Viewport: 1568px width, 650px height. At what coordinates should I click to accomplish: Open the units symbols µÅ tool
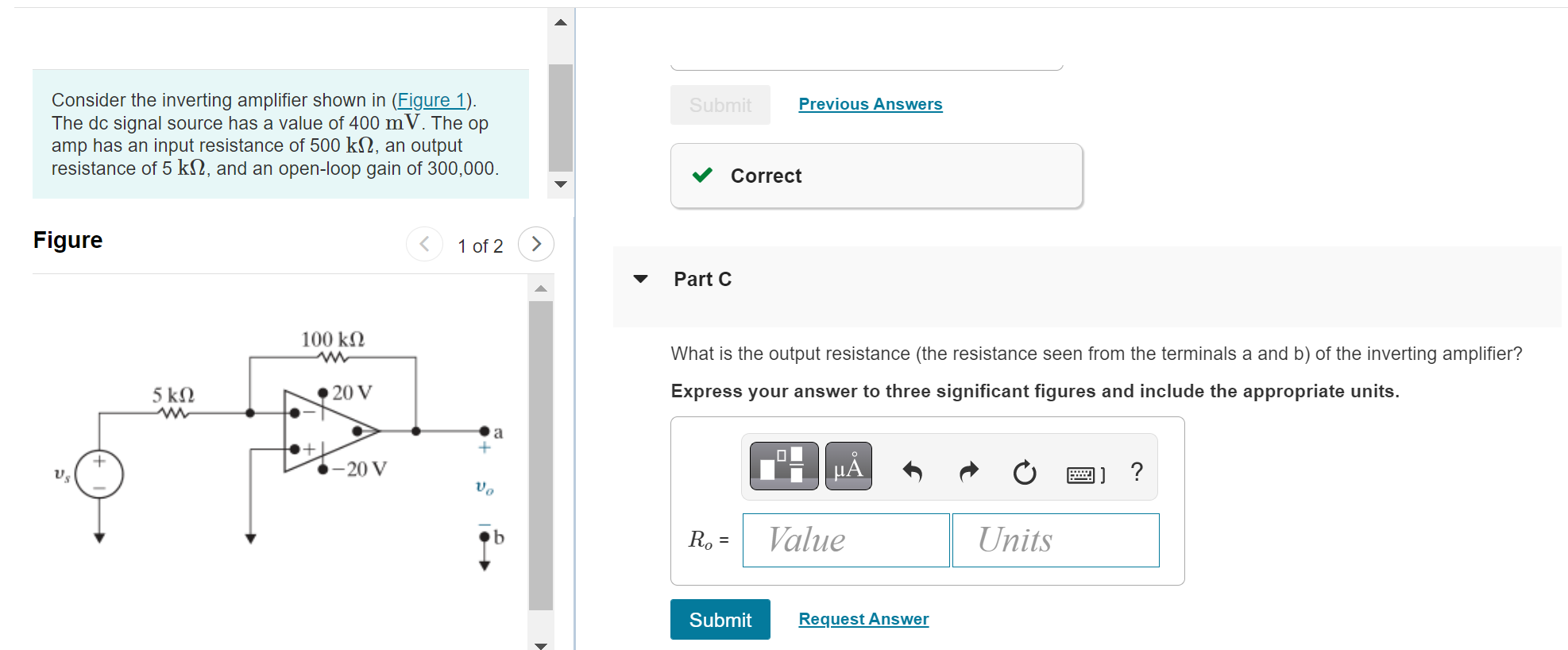848,466
